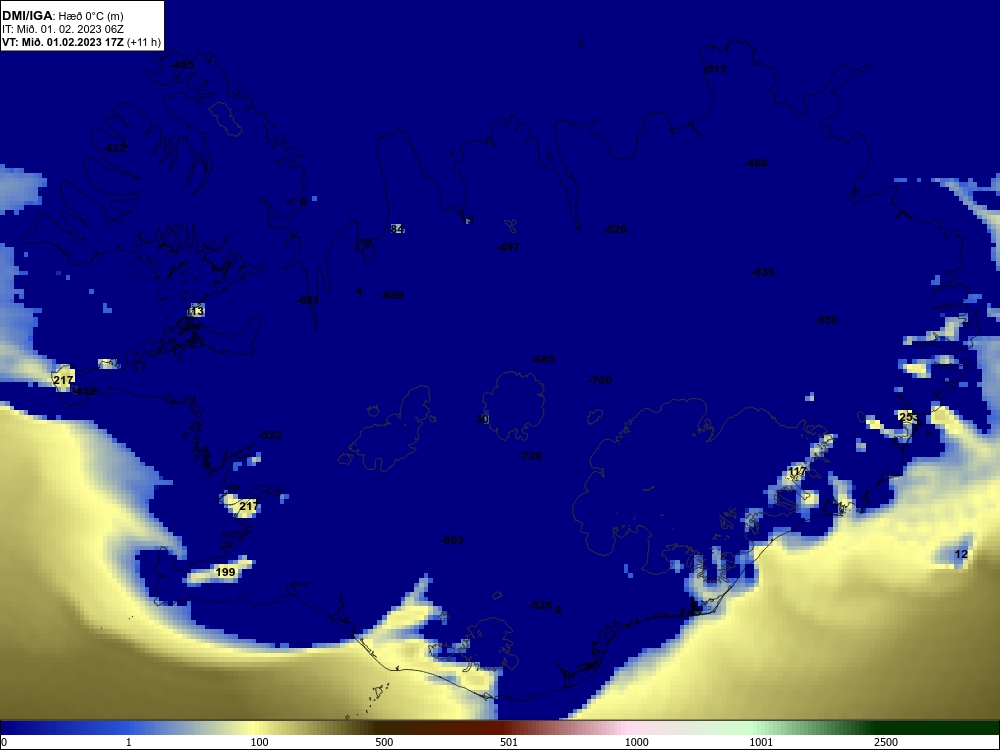
Task: Click the -497 value on the map
Action: tap(508, 247)
